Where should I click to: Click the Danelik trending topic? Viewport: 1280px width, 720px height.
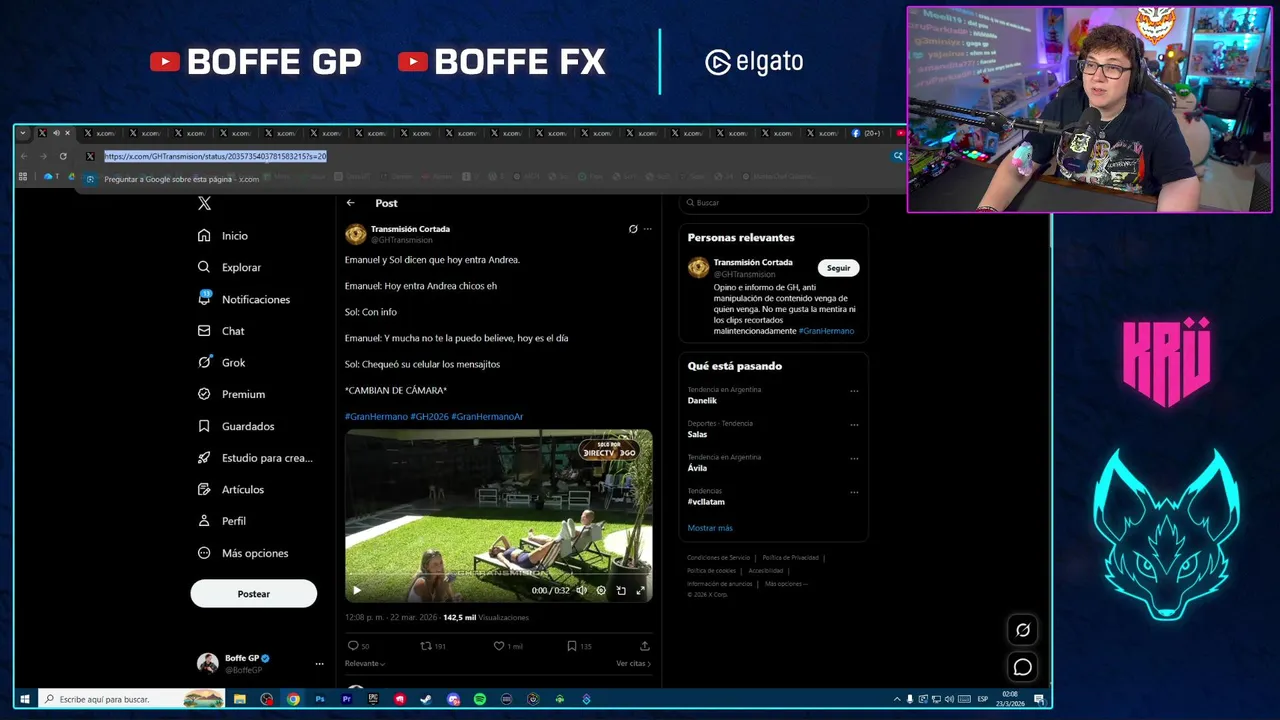[x=702, y=401]
